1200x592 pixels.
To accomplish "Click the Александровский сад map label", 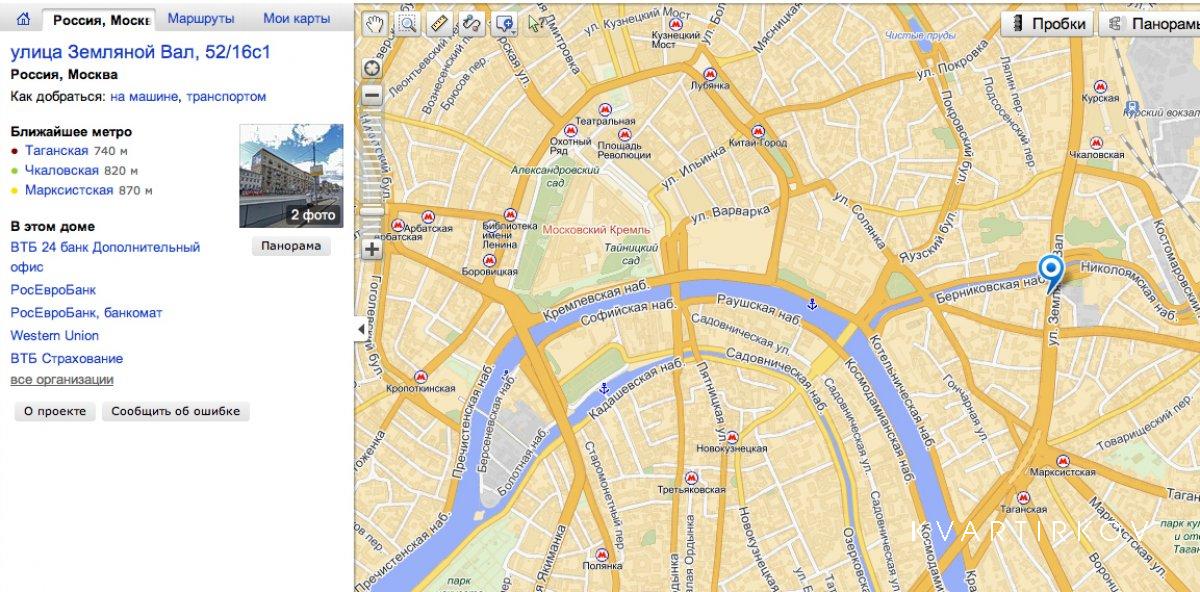I will (x=555, y=176).
